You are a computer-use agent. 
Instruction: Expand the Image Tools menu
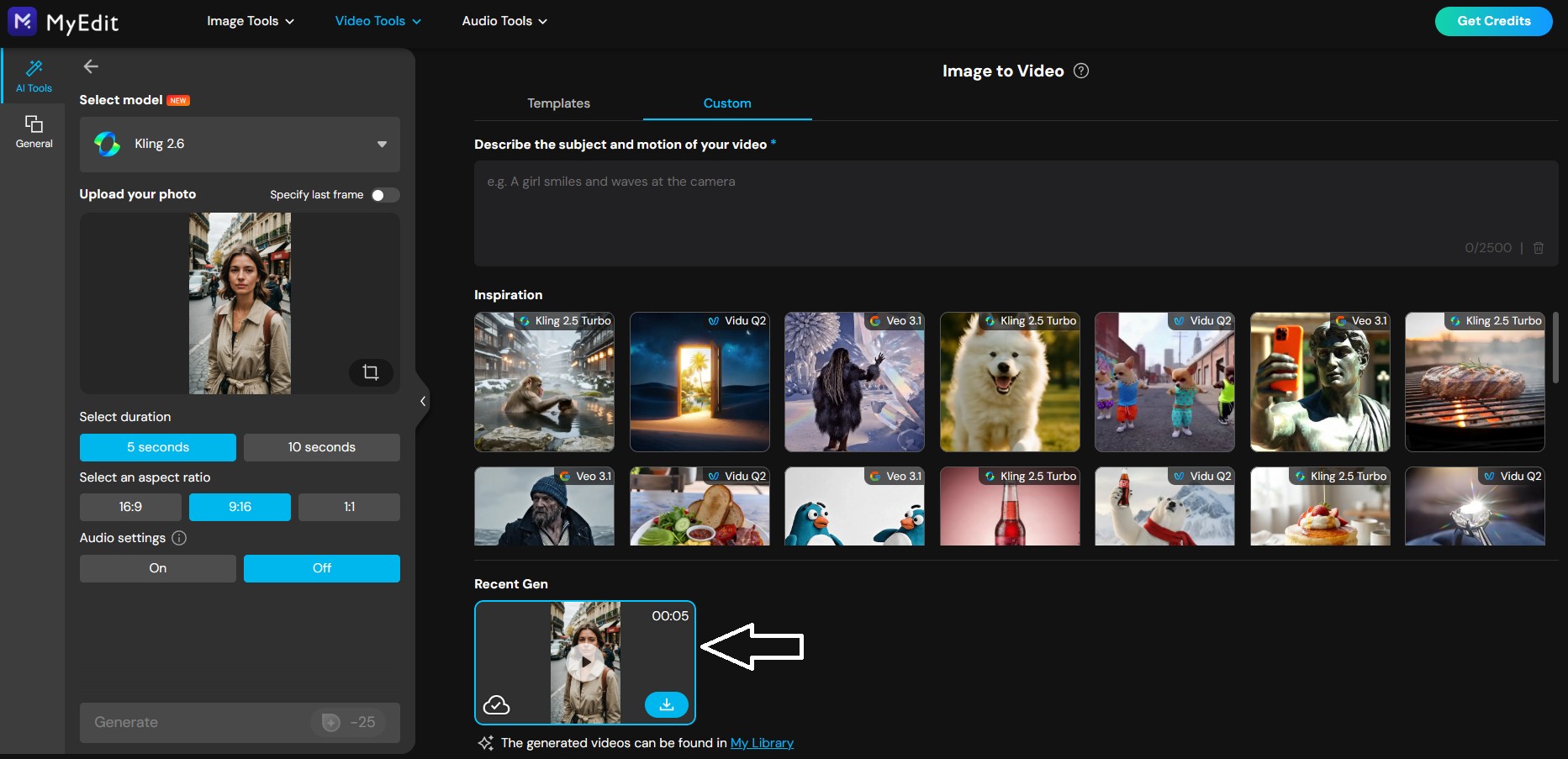click(x=251, y=21)
